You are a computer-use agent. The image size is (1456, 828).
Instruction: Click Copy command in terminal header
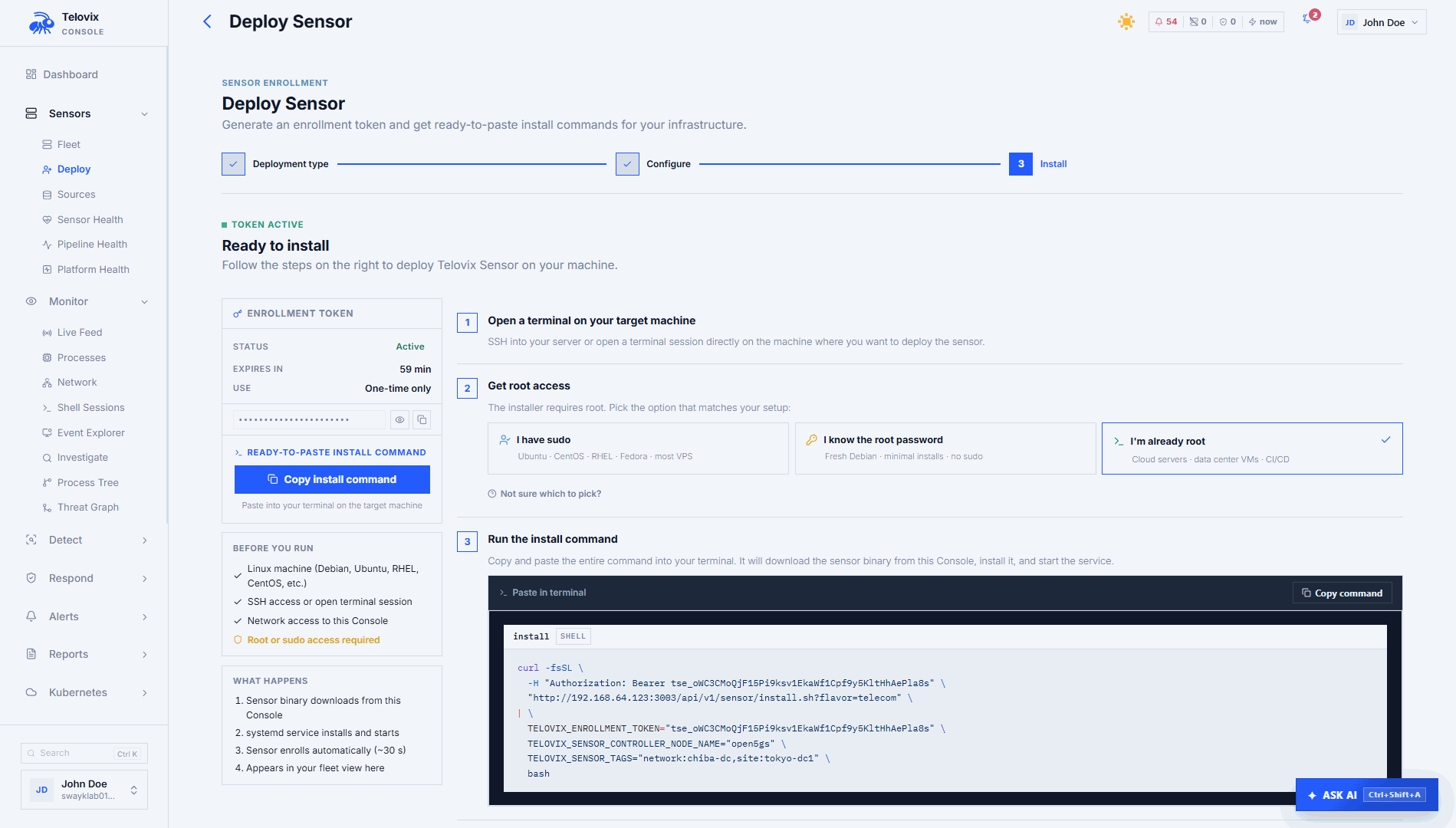pos(1342,593)
